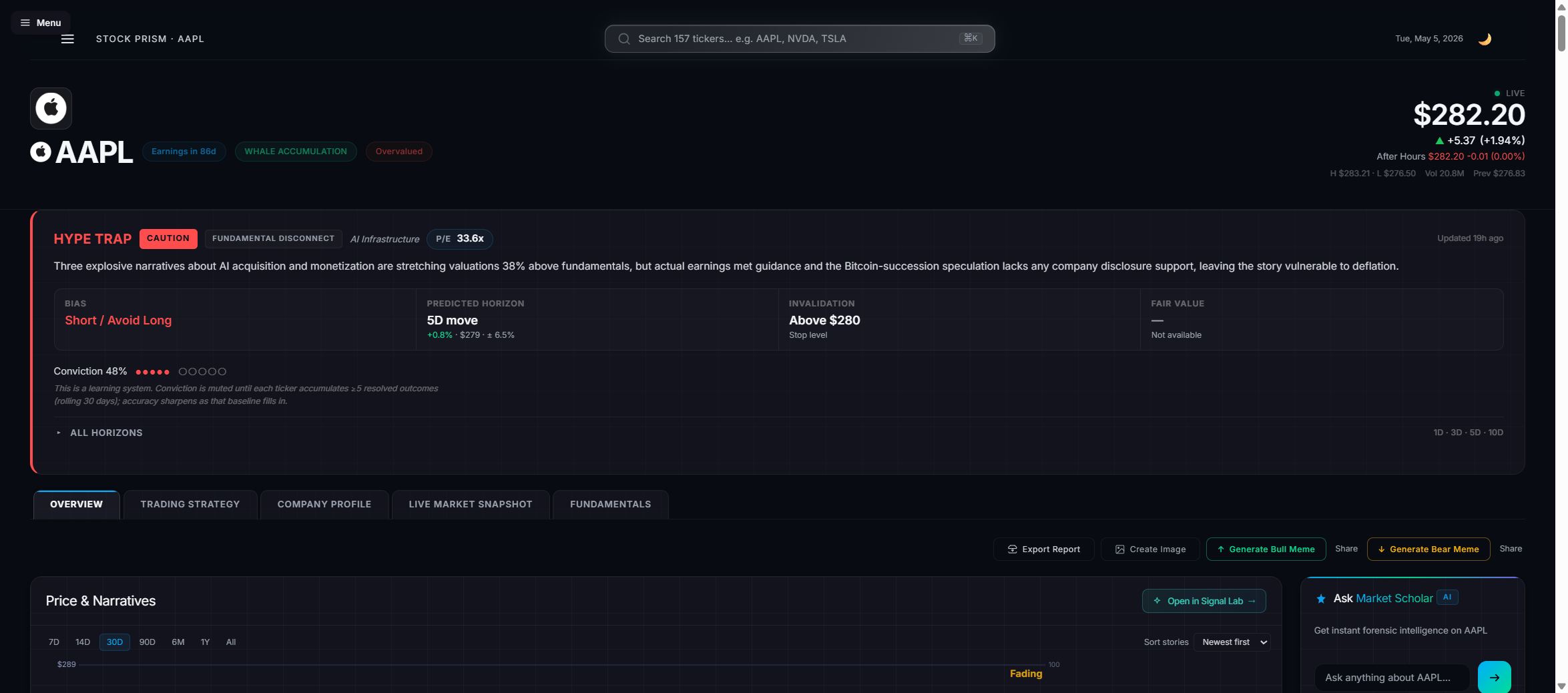Click the large Apple logo tile
The width and height of the screenshot is (1568, 693).
51,108
